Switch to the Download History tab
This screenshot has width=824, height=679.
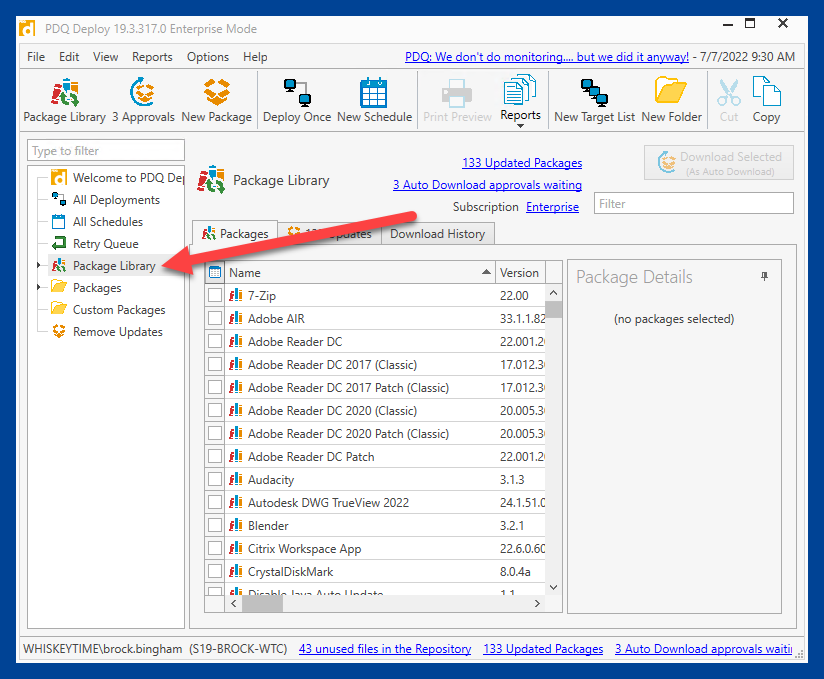(x=437, y=234)
